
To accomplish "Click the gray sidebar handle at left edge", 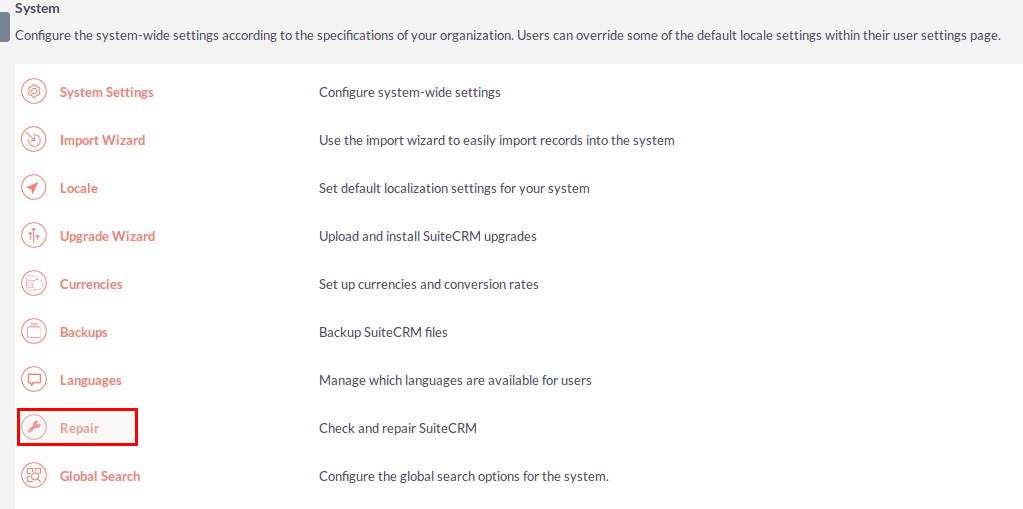I will [x=5, y=27].
